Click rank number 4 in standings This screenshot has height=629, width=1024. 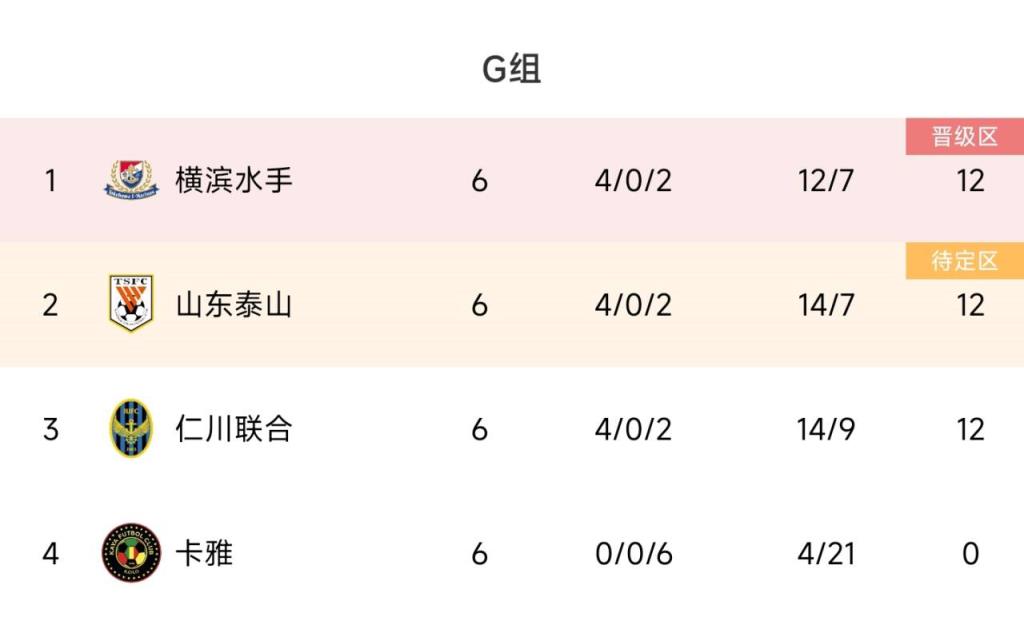click(x=50, y=553)
